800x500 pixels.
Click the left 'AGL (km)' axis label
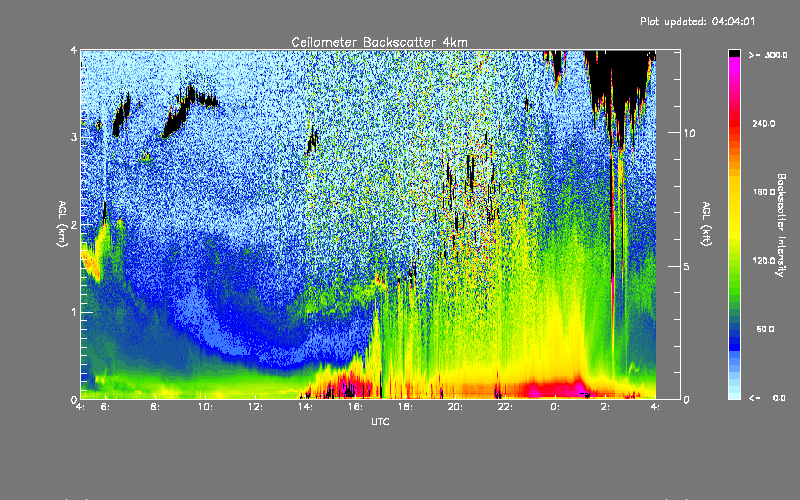point(62,224)
